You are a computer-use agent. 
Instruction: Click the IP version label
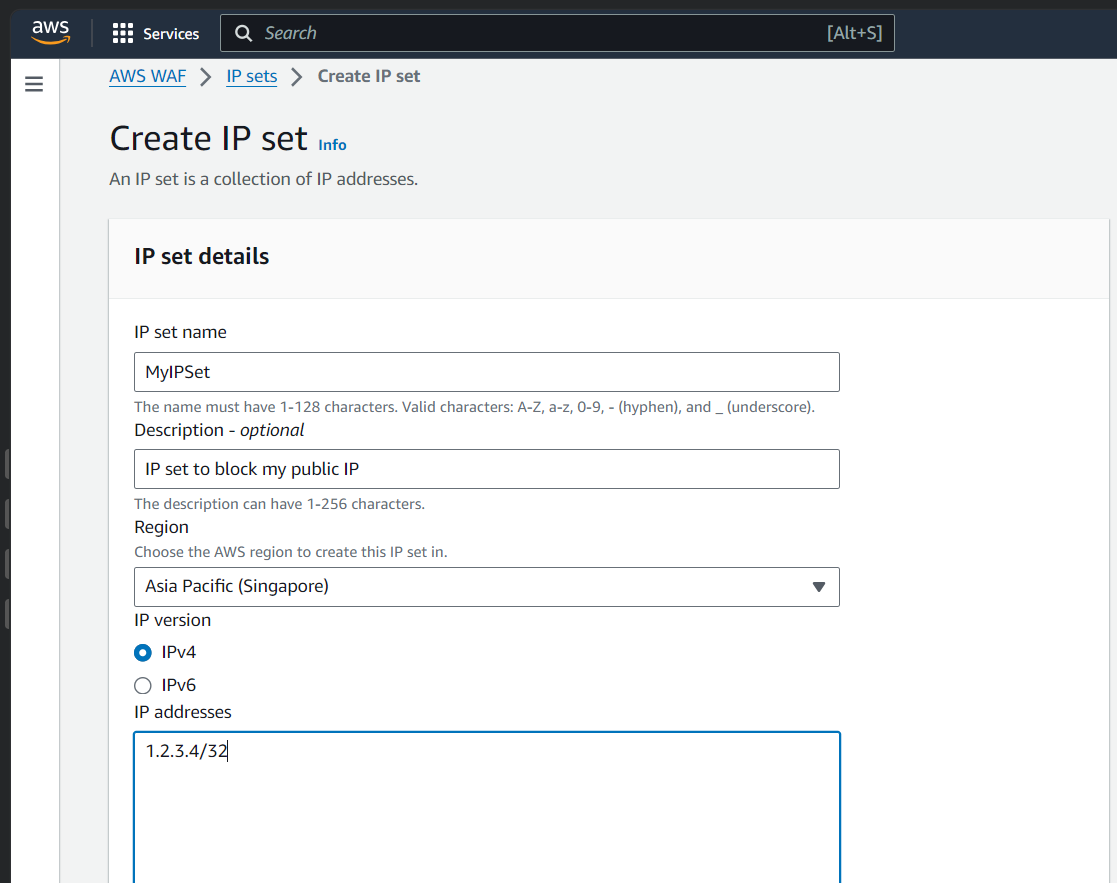pyautogui.click(x=172, y=620)
